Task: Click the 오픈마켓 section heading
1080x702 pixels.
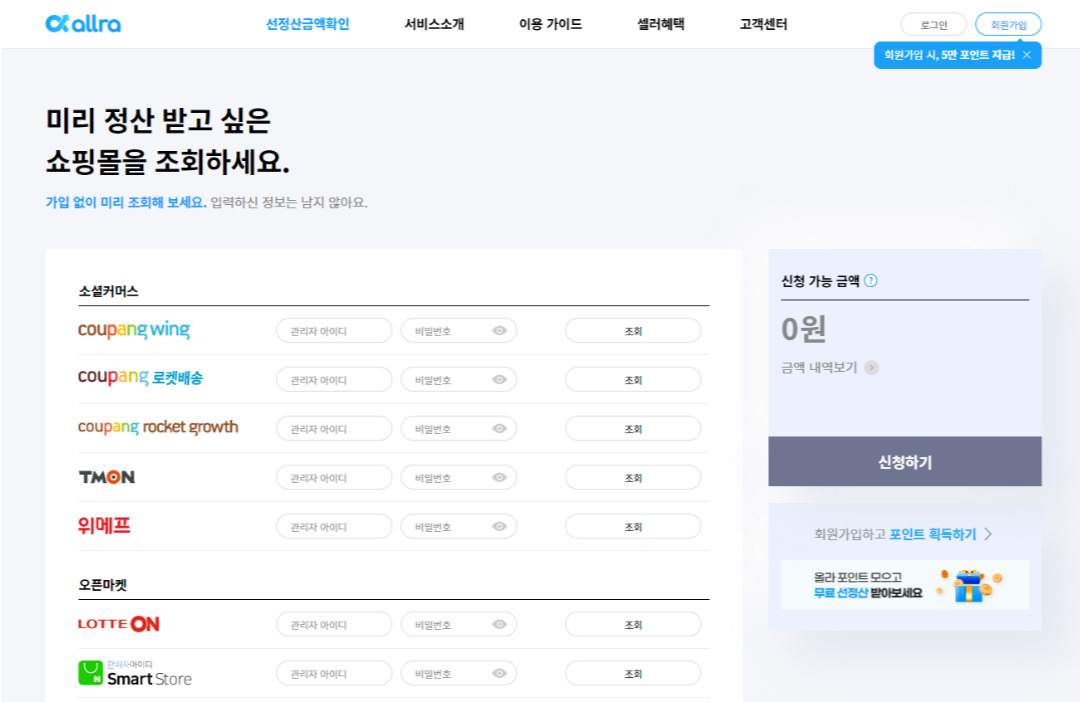Action: (x=103, y=585)
